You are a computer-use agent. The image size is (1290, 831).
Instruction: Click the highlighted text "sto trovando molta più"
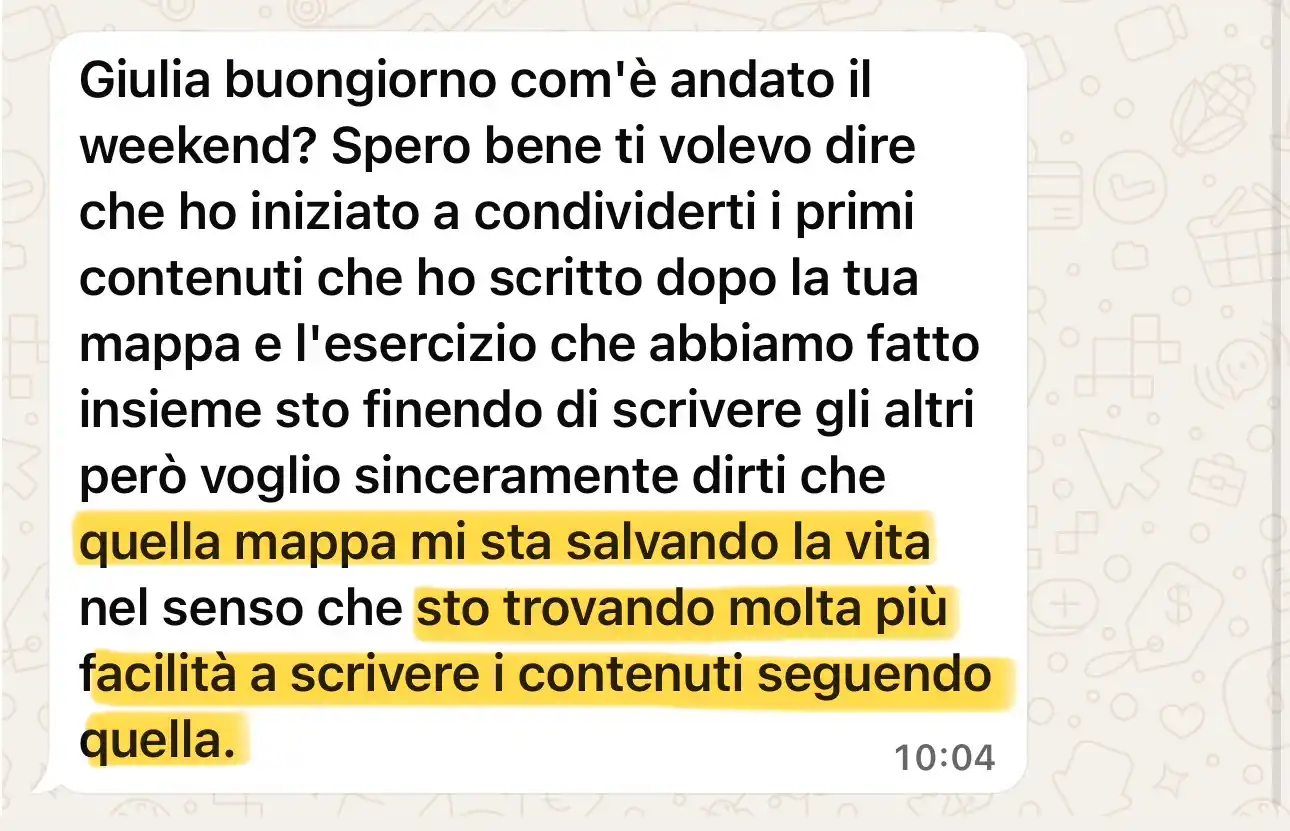point(682,610)
